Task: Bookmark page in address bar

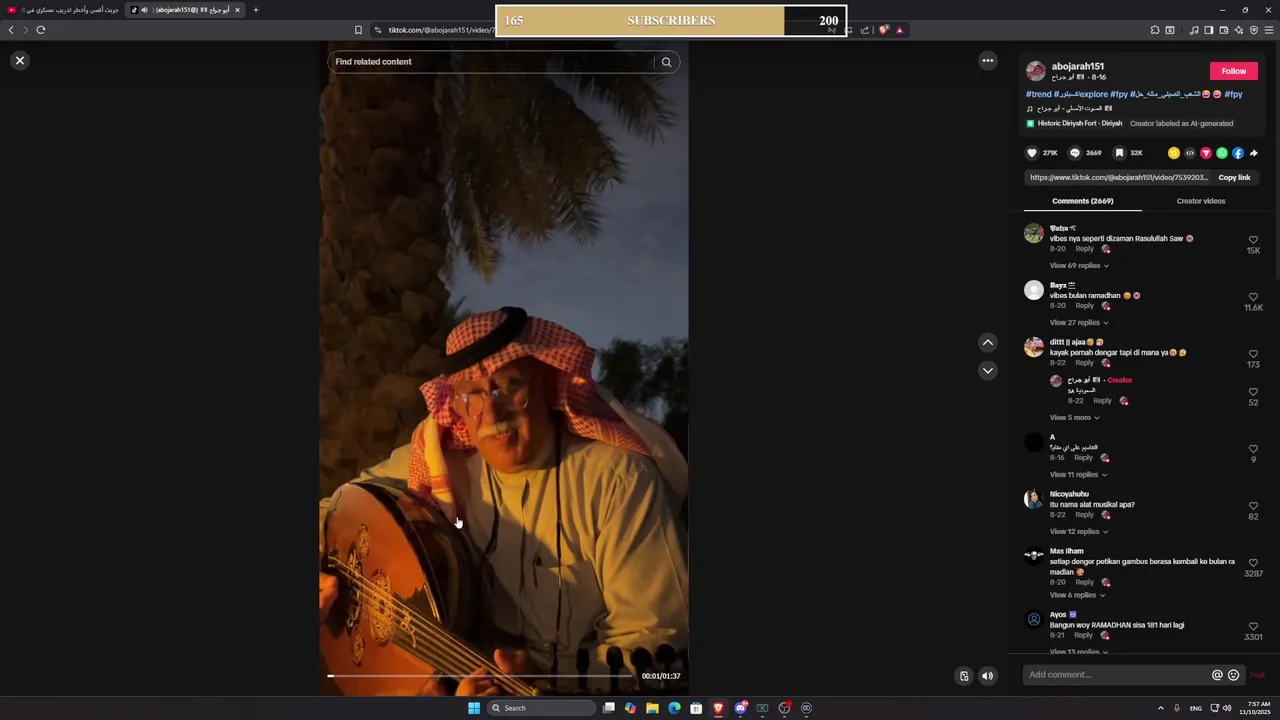Action: pyautogui.click(x=358, y=30)
